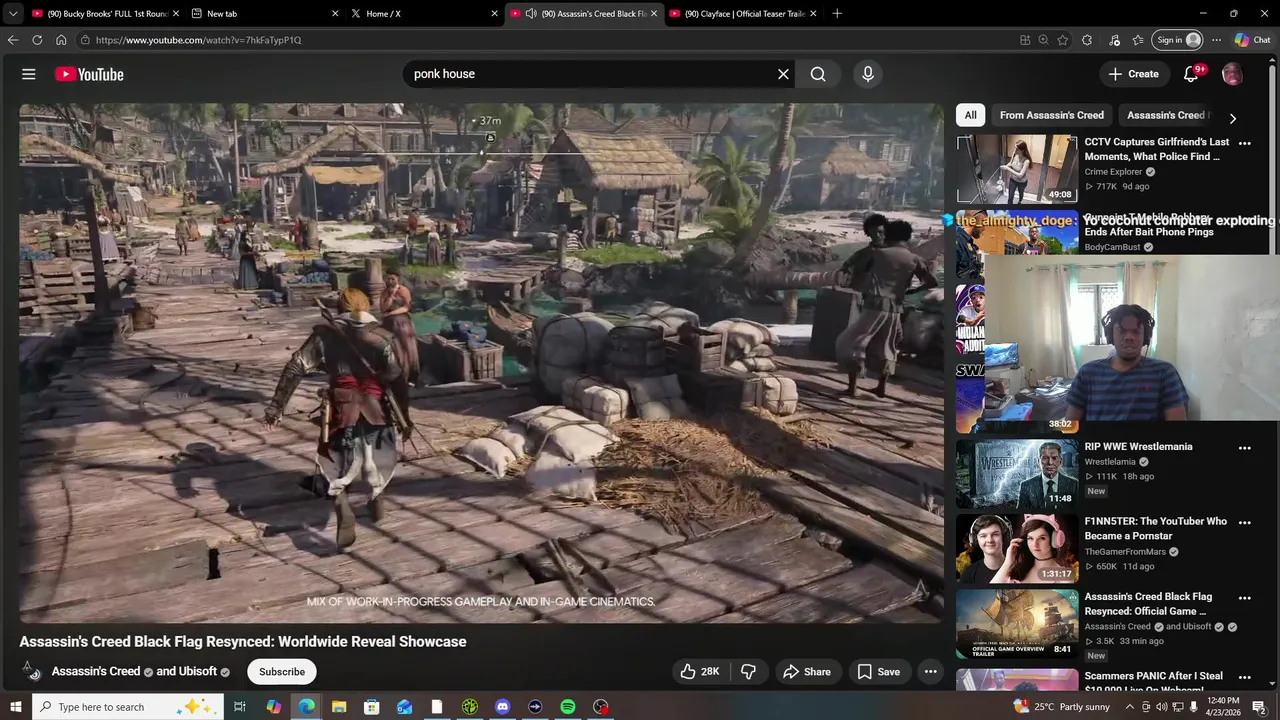Reload the page
Image resolution: width=1280 pixels, height=720 pixels.
(x=37, y=40)
